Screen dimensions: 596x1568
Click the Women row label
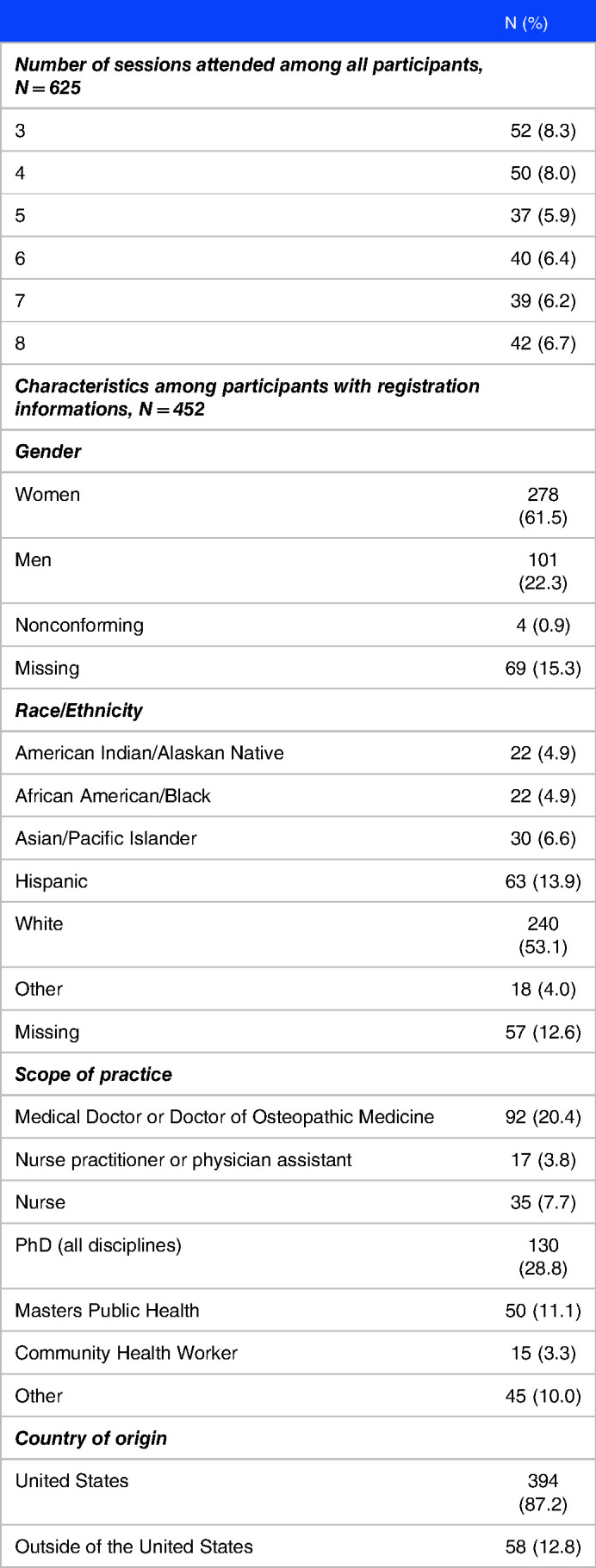(47, 495)
